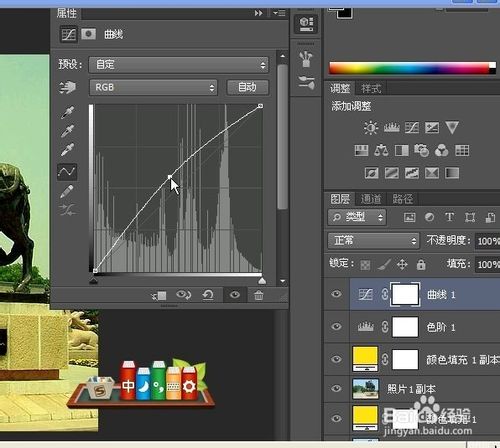500x448 pixels.
Task: Click the smooth curve values icon
Action: [67, 210]
